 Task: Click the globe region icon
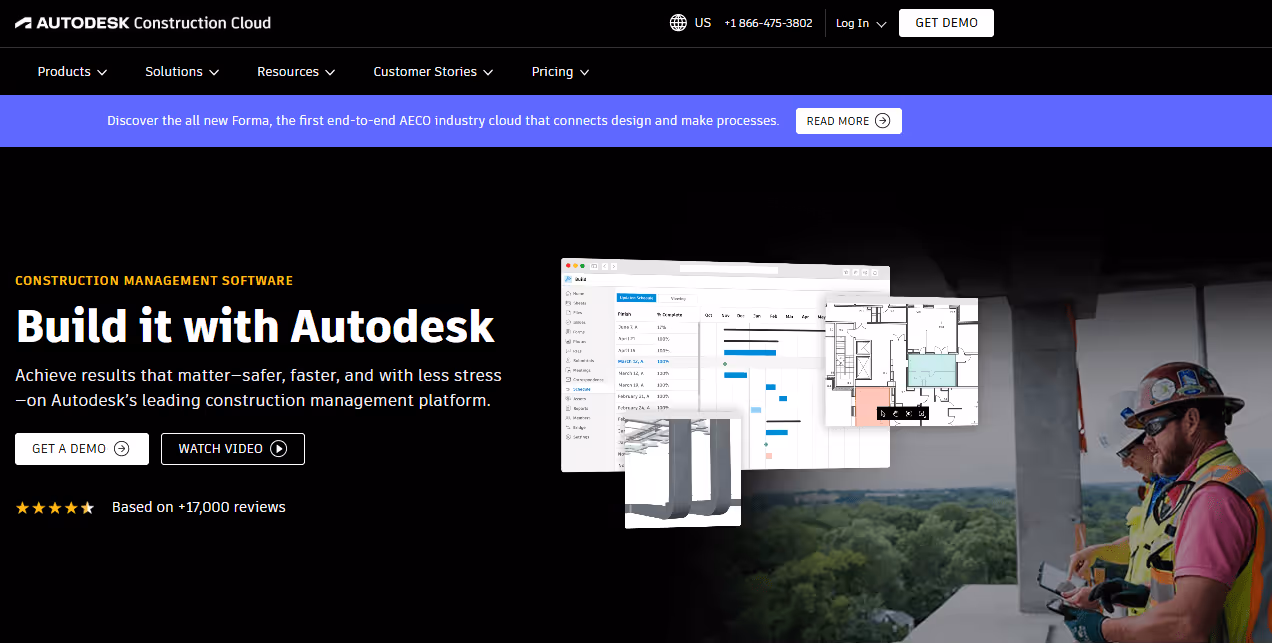click(x=678, y=23)
